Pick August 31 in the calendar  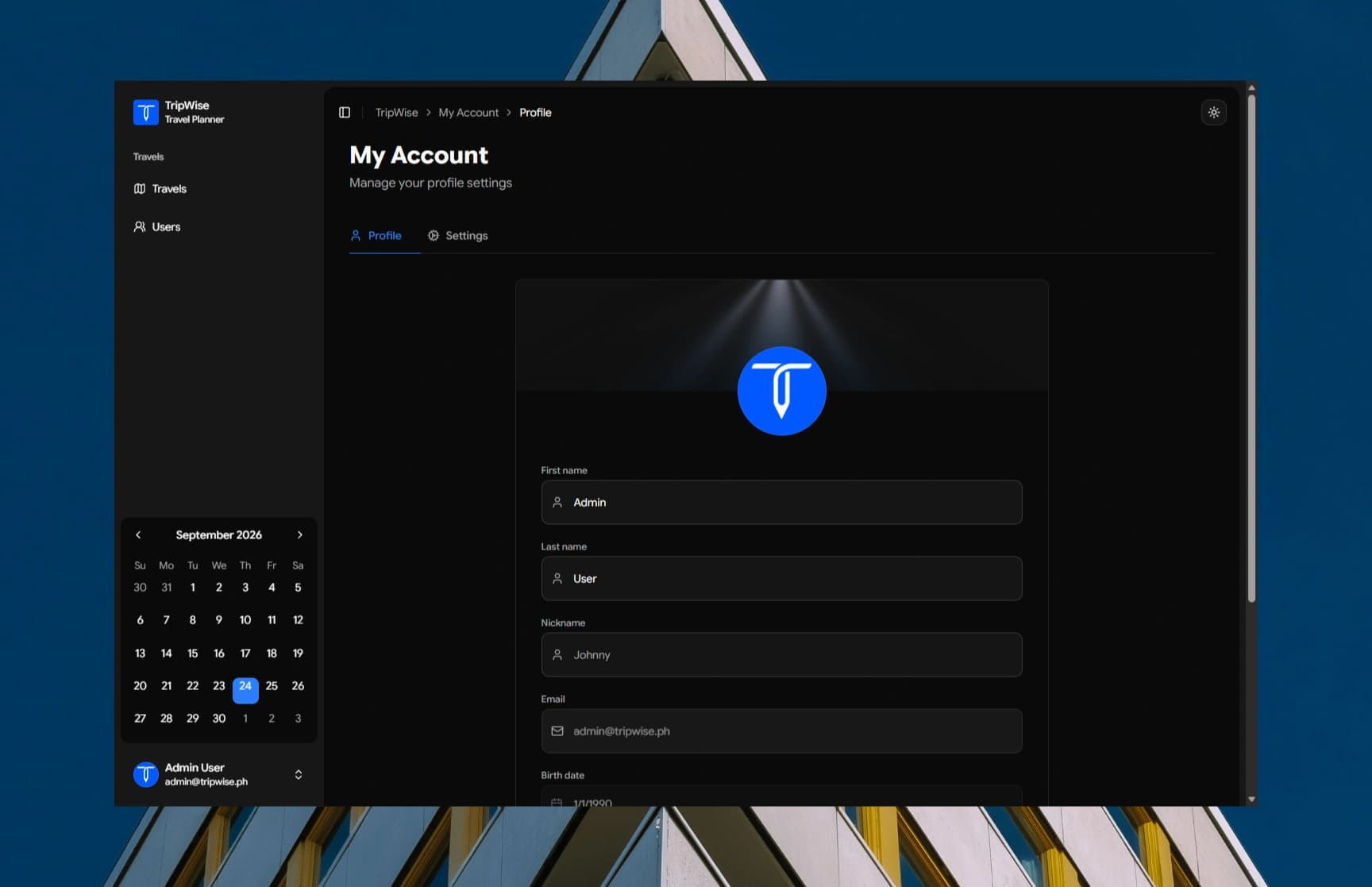[167, 588]
